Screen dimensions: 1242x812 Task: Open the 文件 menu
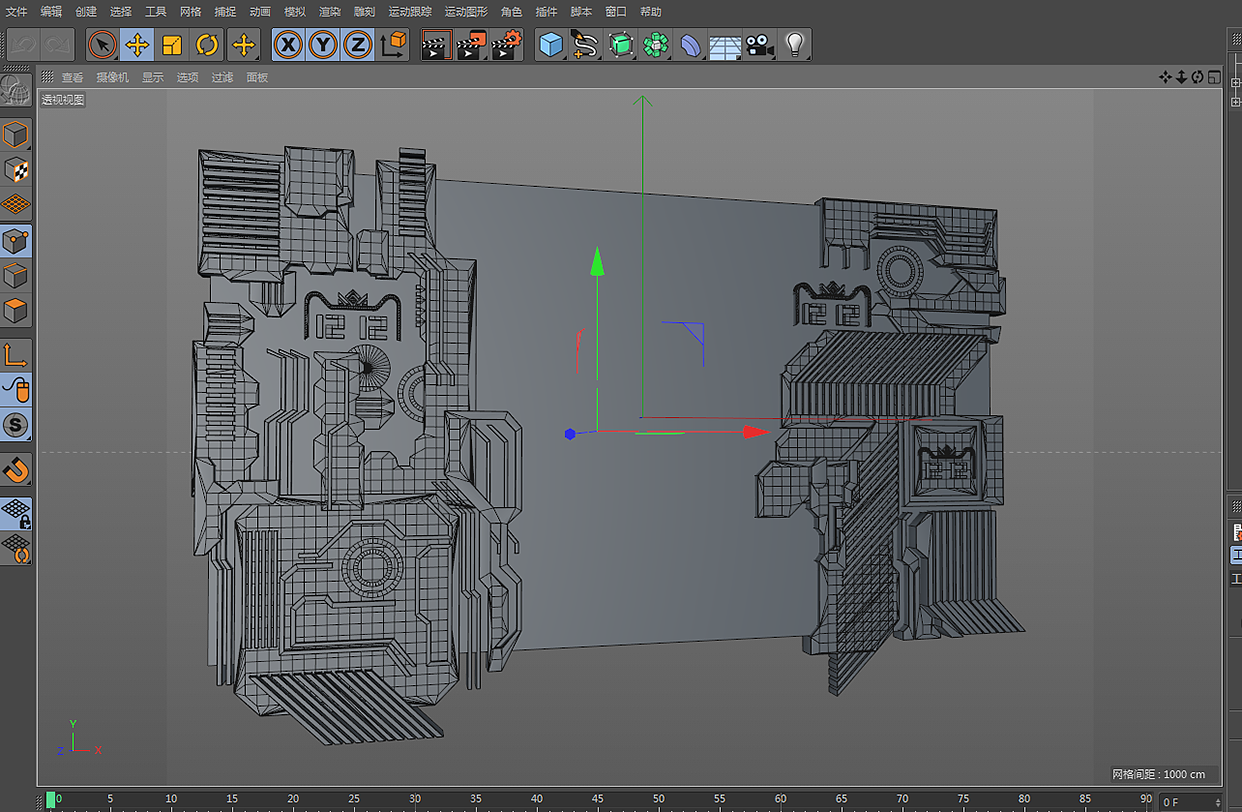[x=16, y=12]
